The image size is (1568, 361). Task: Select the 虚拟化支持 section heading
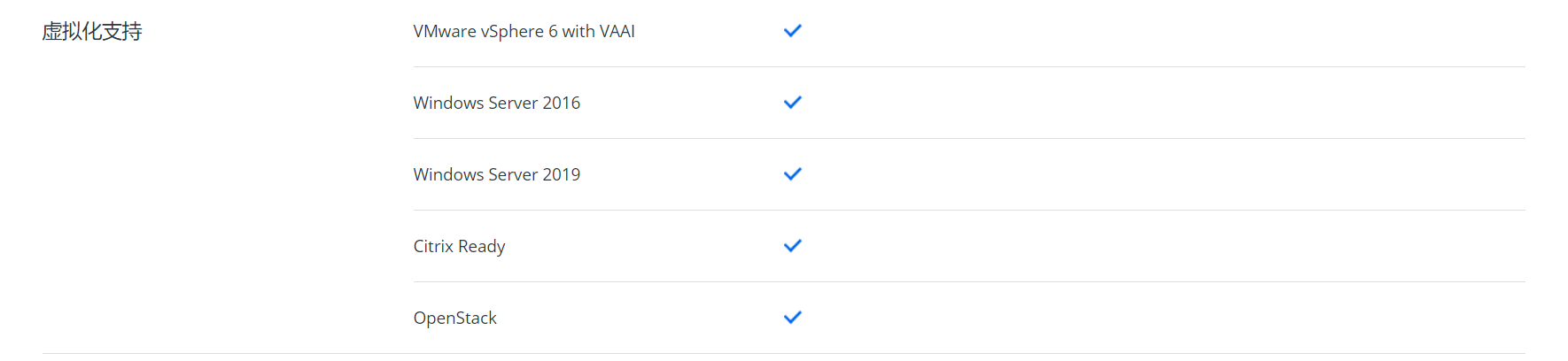tap(92, 32)
